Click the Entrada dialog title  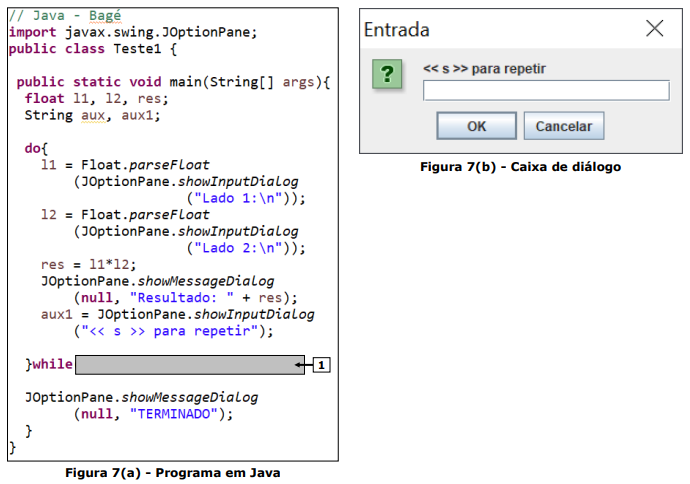(x=397, y=30)
